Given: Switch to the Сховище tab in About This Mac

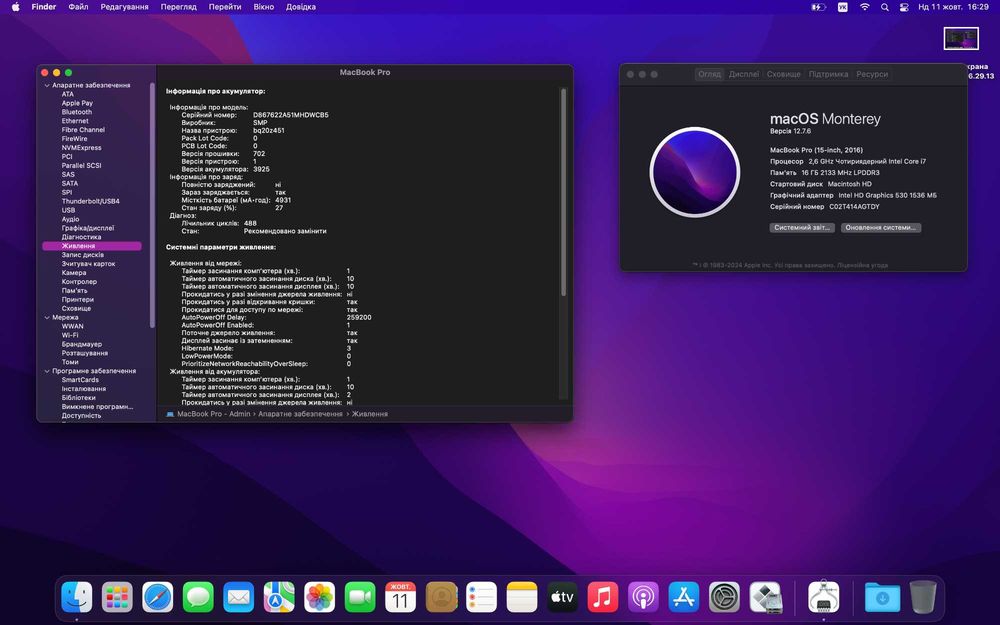Looking at the screenshot, I should (783, 74).
